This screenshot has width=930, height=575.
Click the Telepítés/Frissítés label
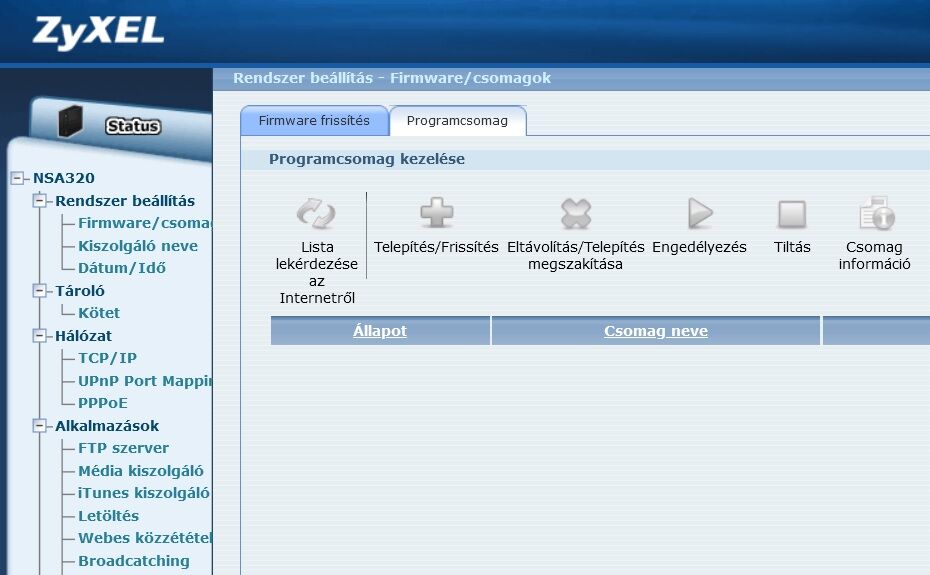[436, 247]
